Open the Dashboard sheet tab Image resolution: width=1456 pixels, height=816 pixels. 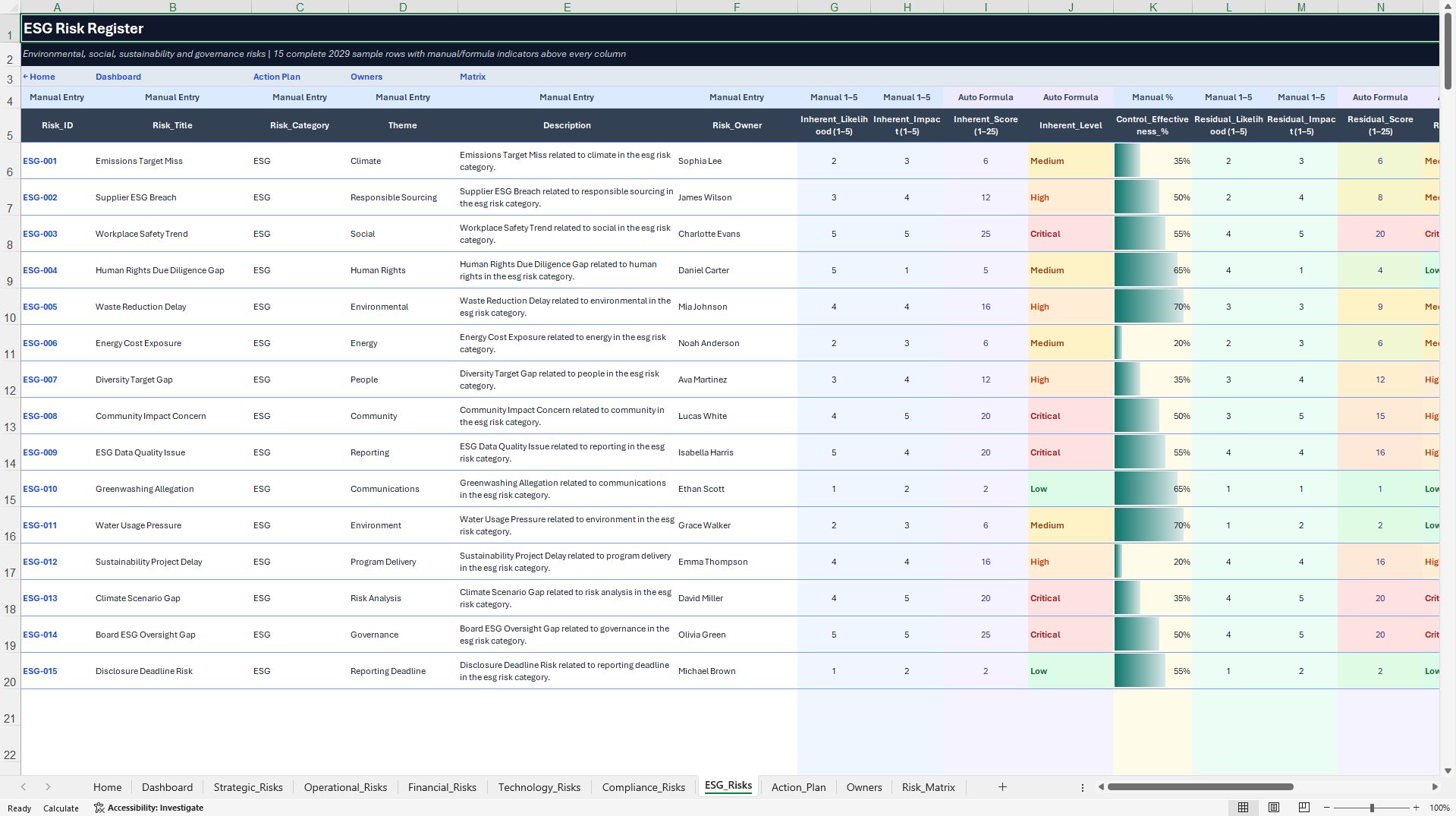[x=167, y=787]
